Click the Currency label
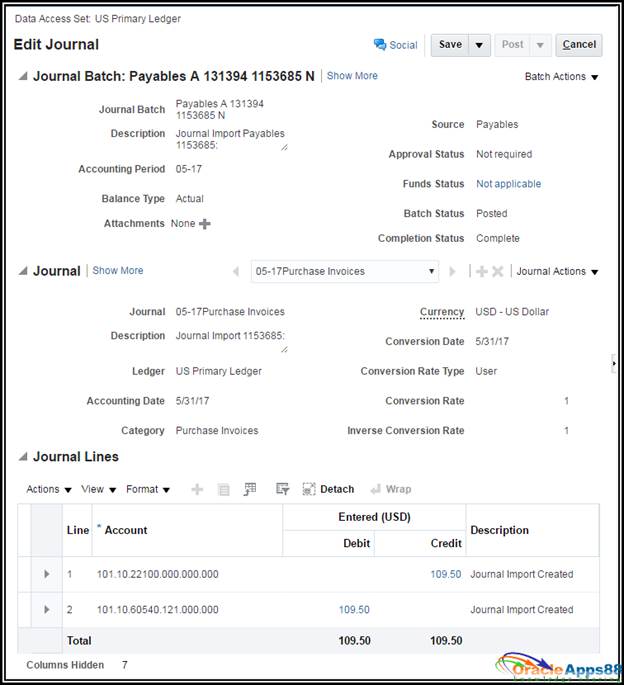 point(442,312)
